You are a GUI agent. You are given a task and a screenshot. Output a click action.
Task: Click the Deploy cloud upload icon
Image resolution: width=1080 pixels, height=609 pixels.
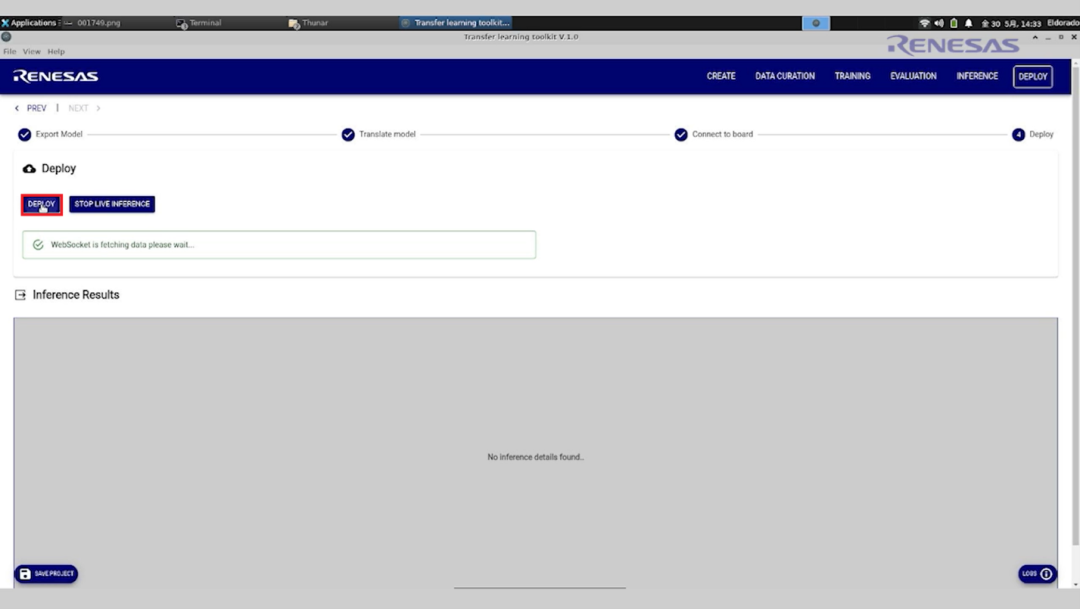(x=29, y=169)
